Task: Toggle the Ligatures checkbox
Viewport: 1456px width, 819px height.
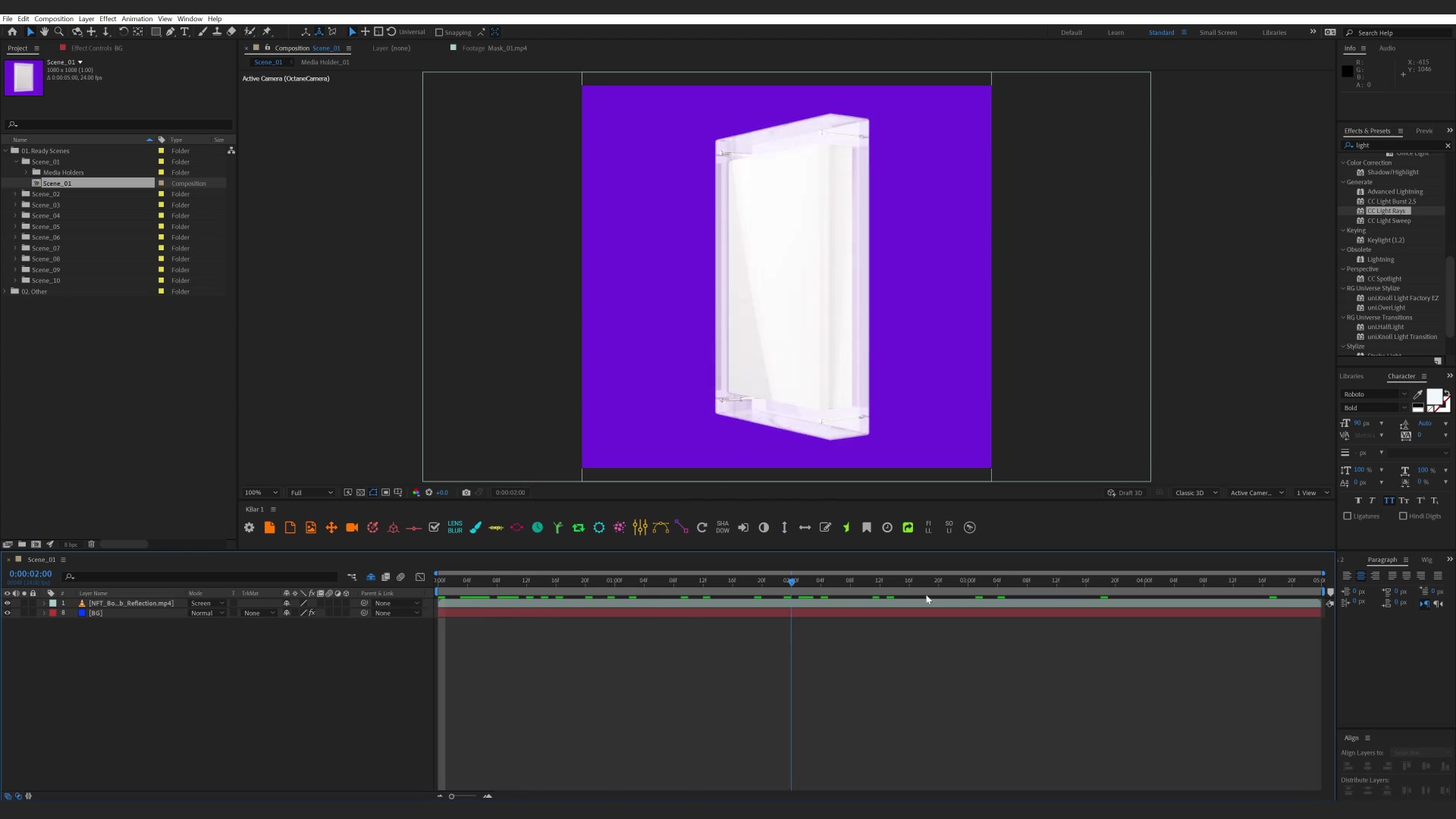Action: (x=1348, y=516)
